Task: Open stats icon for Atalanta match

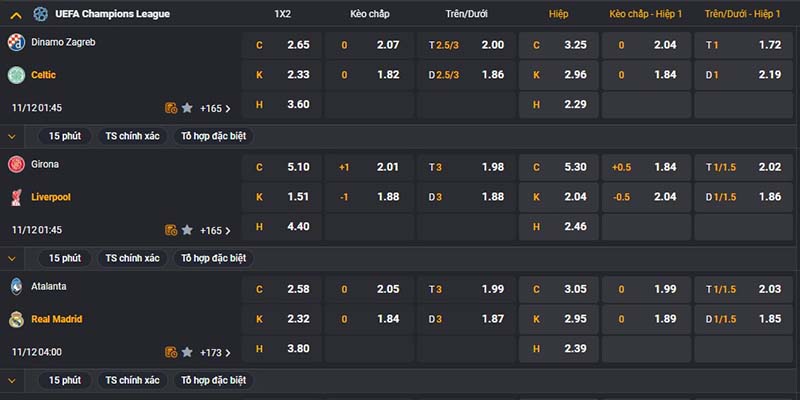Action: 171,352
